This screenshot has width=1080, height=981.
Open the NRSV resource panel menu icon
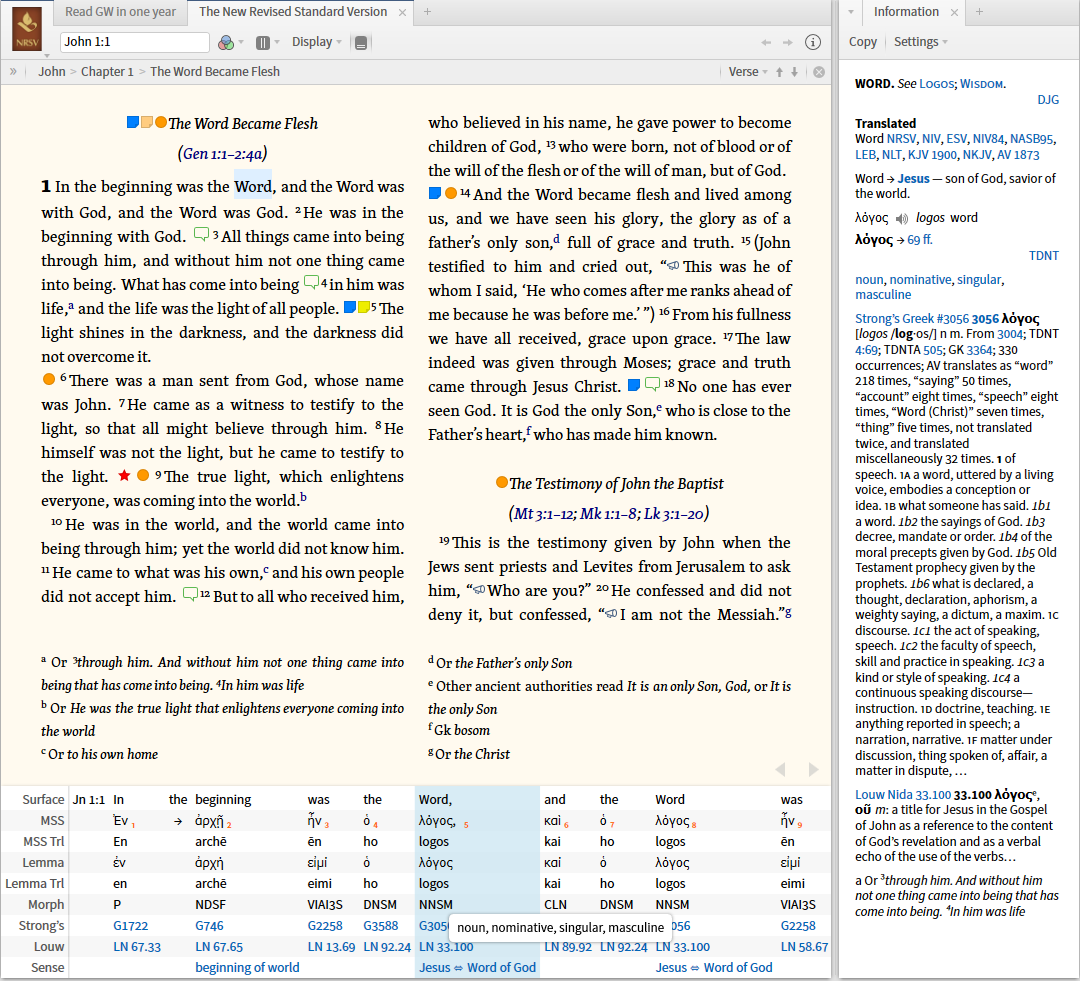tap(28, 30)
